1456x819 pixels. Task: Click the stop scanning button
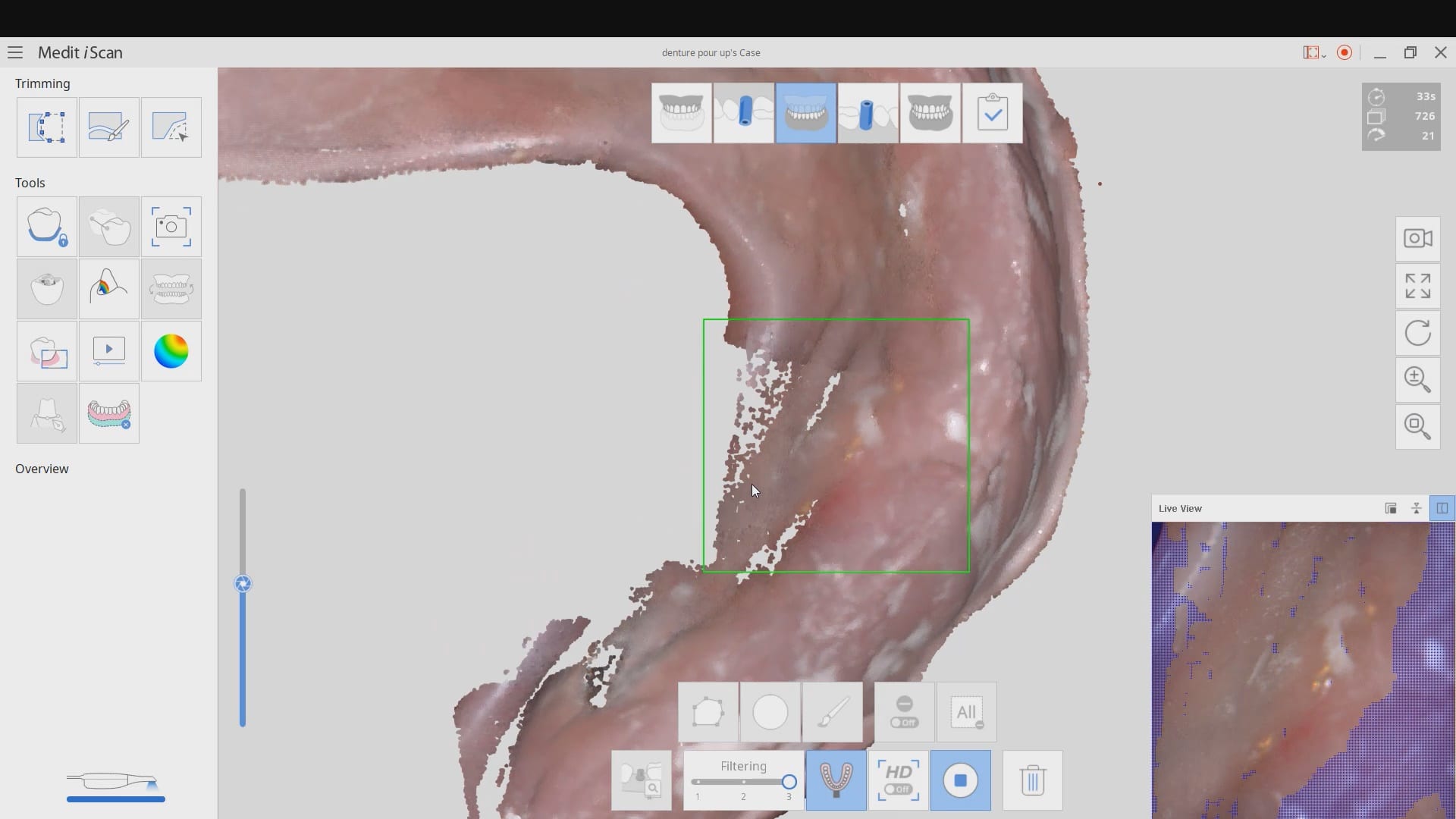(x=960, y=780)
